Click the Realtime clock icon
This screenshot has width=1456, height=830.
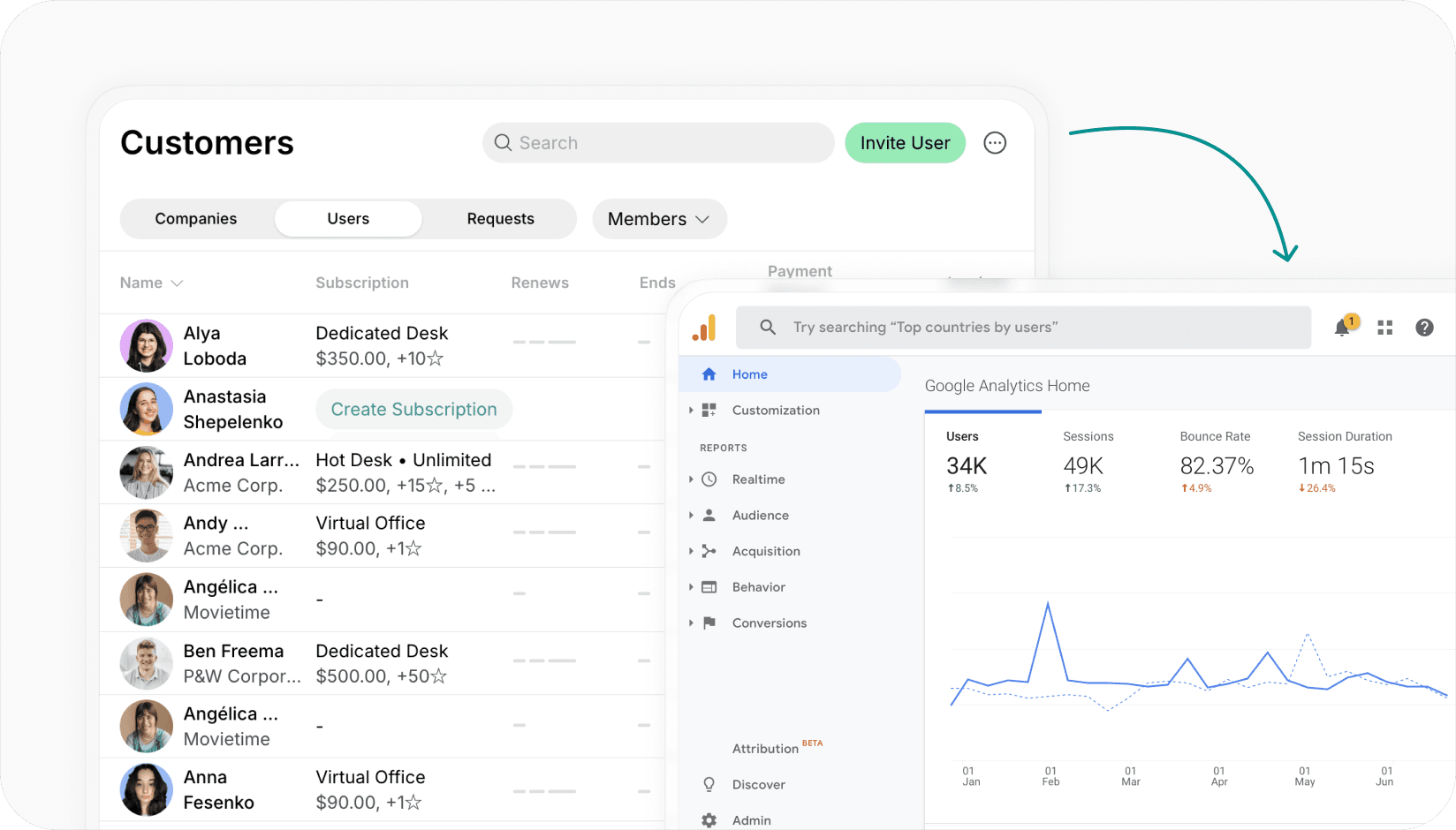click(x=709, y=479)
